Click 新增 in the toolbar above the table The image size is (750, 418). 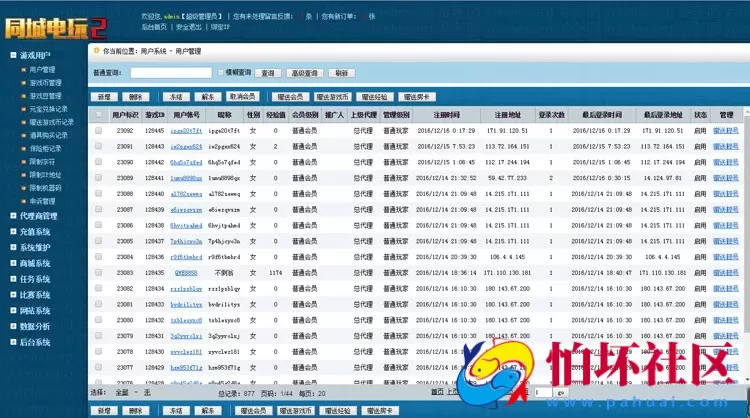pos(104,97)
